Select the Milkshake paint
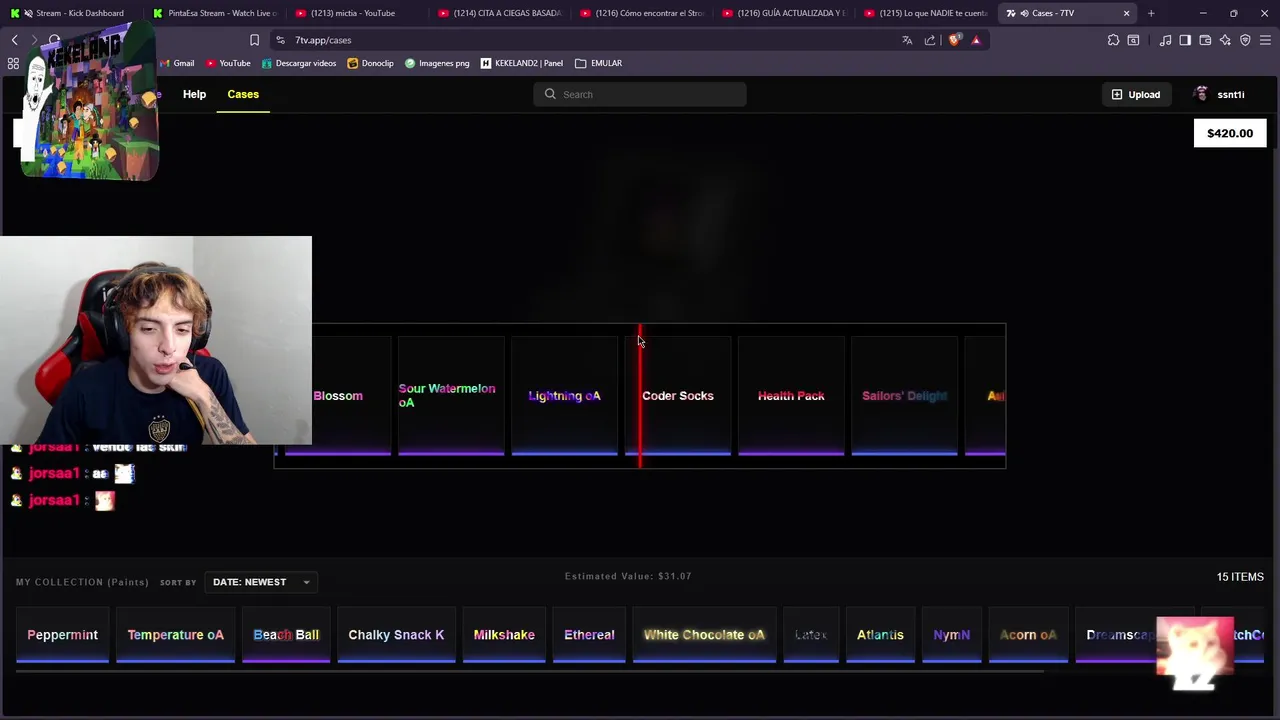Viewport: 1280px width, 720px height. pos(504,635)
